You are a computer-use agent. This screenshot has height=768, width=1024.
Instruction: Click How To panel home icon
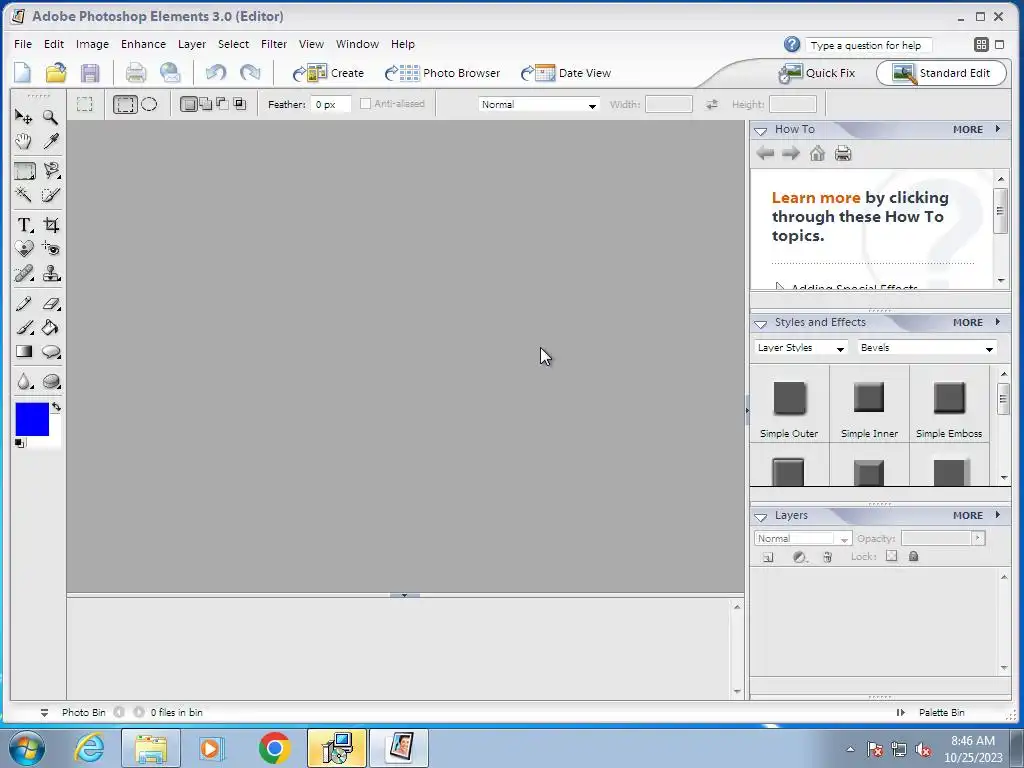[817, 153]
